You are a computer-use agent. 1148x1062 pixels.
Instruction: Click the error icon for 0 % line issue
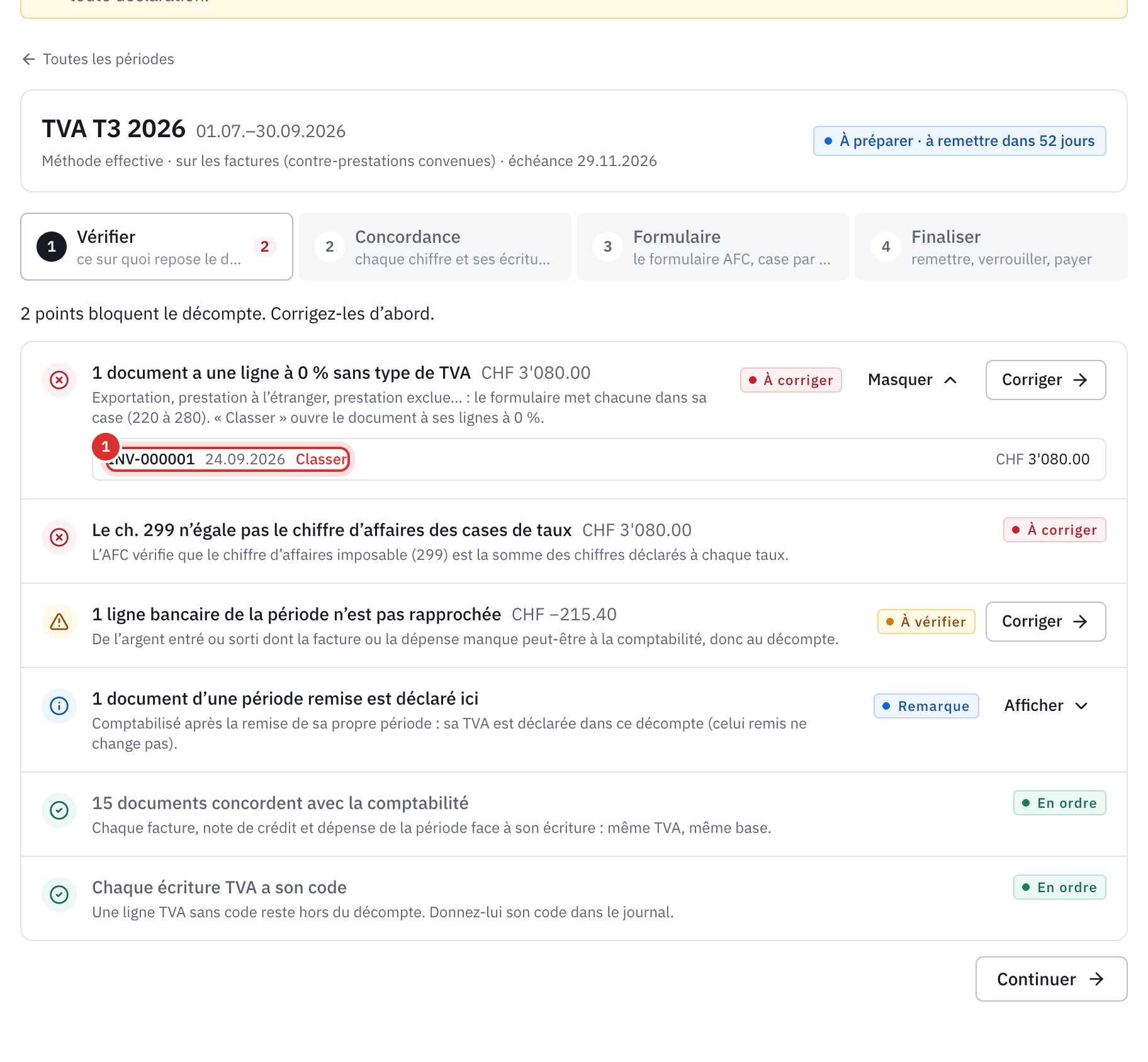[x=59, y=380]
